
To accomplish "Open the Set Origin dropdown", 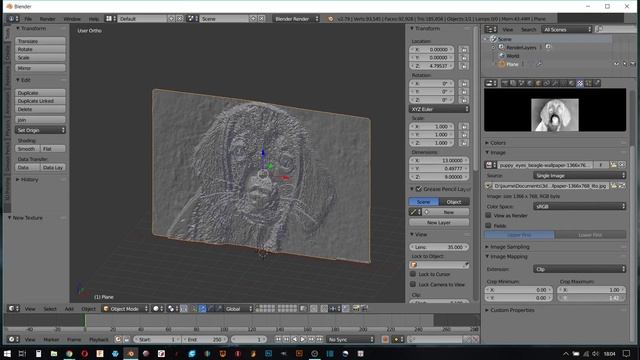I will pyautogui.click(x=40, y=130).
